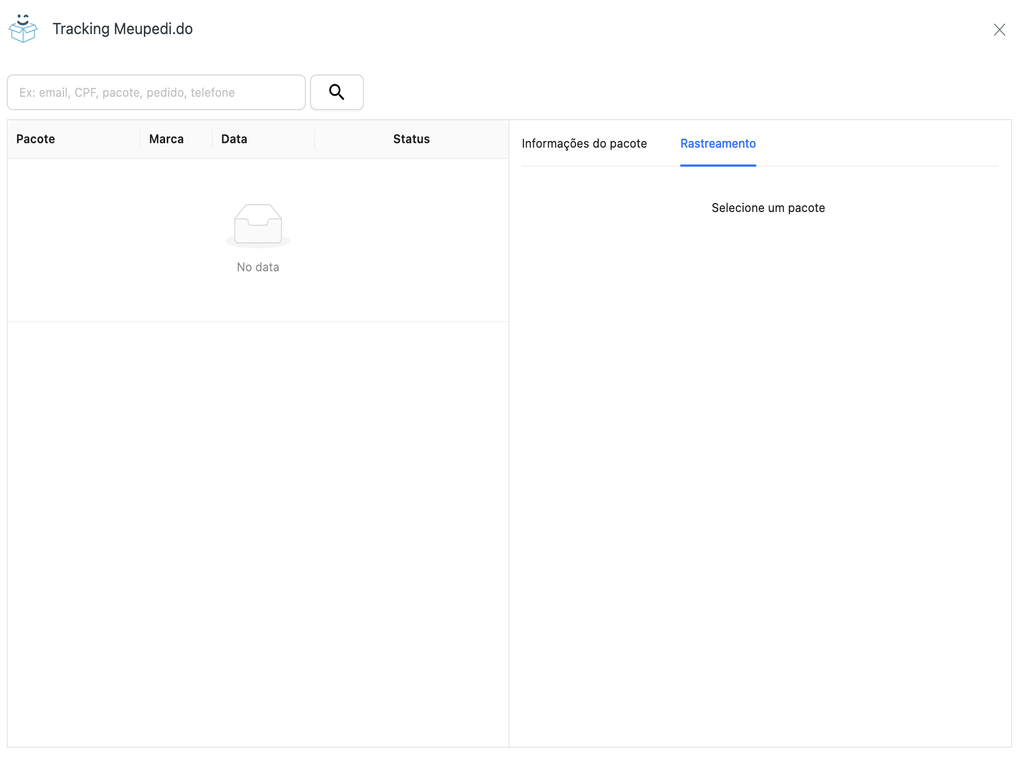
Task: Click the search input field
Action: tap(156, 92)
